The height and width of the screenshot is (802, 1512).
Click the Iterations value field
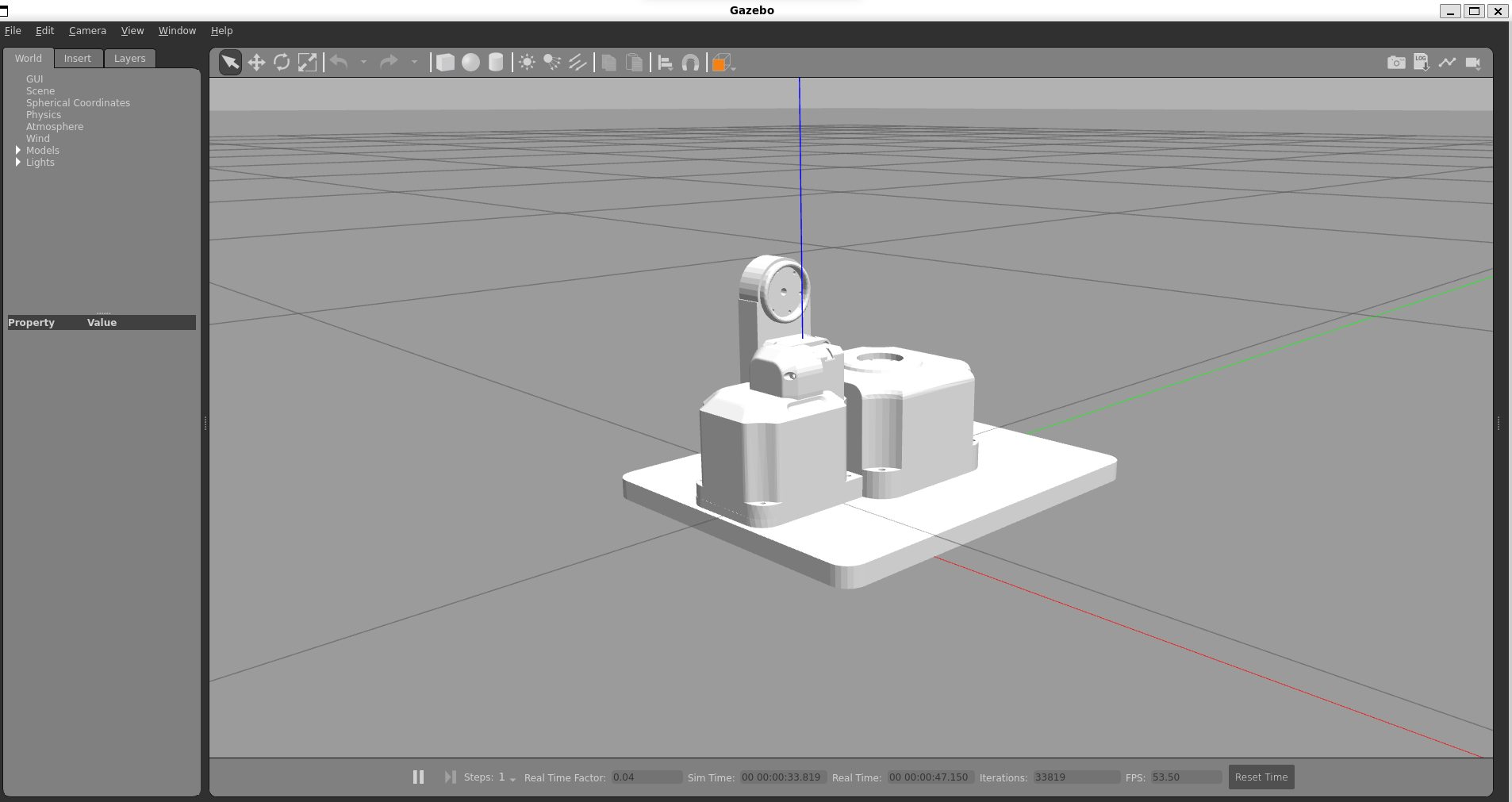coord(1076,777)
